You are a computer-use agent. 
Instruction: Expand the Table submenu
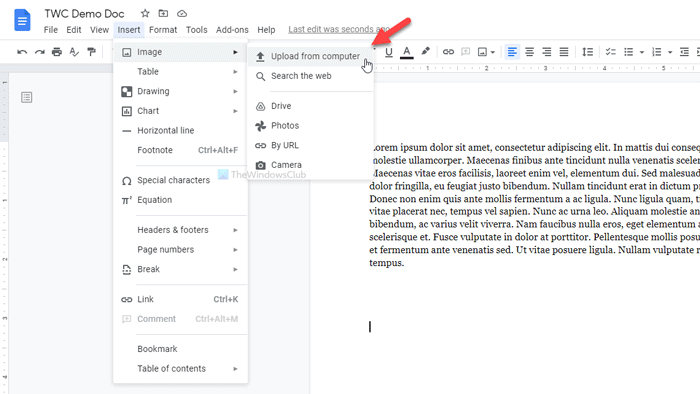(180, 71)
